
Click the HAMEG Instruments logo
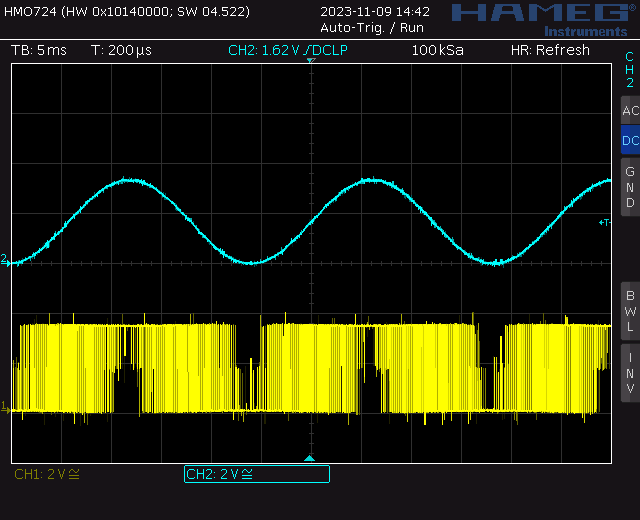[544, 20]
